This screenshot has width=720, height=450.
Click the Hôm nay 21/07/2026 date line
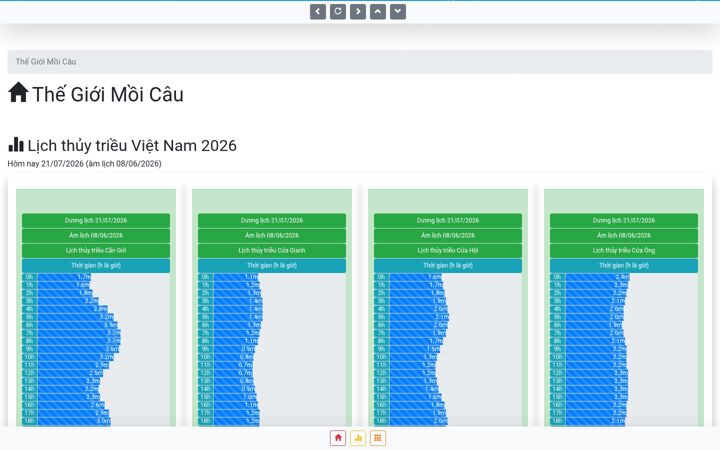click(x=84, y=163)
